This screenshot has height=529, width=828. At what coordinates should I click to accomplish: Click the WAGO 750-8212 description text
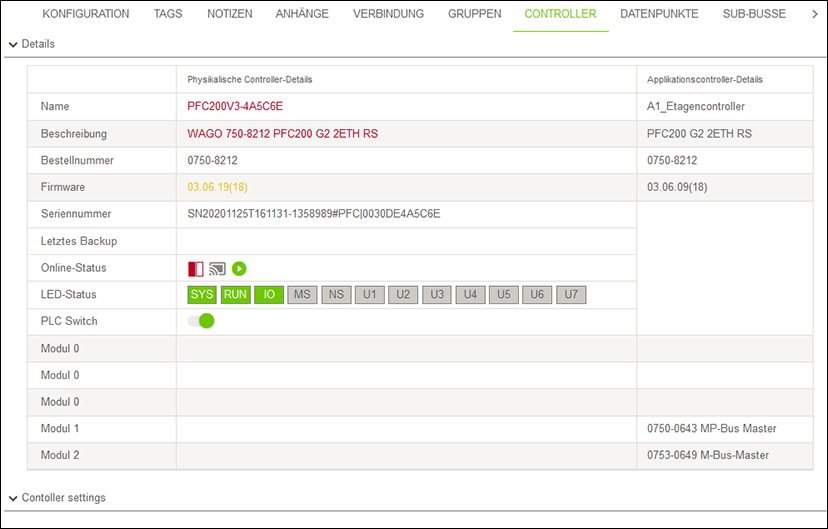point(282,133)
